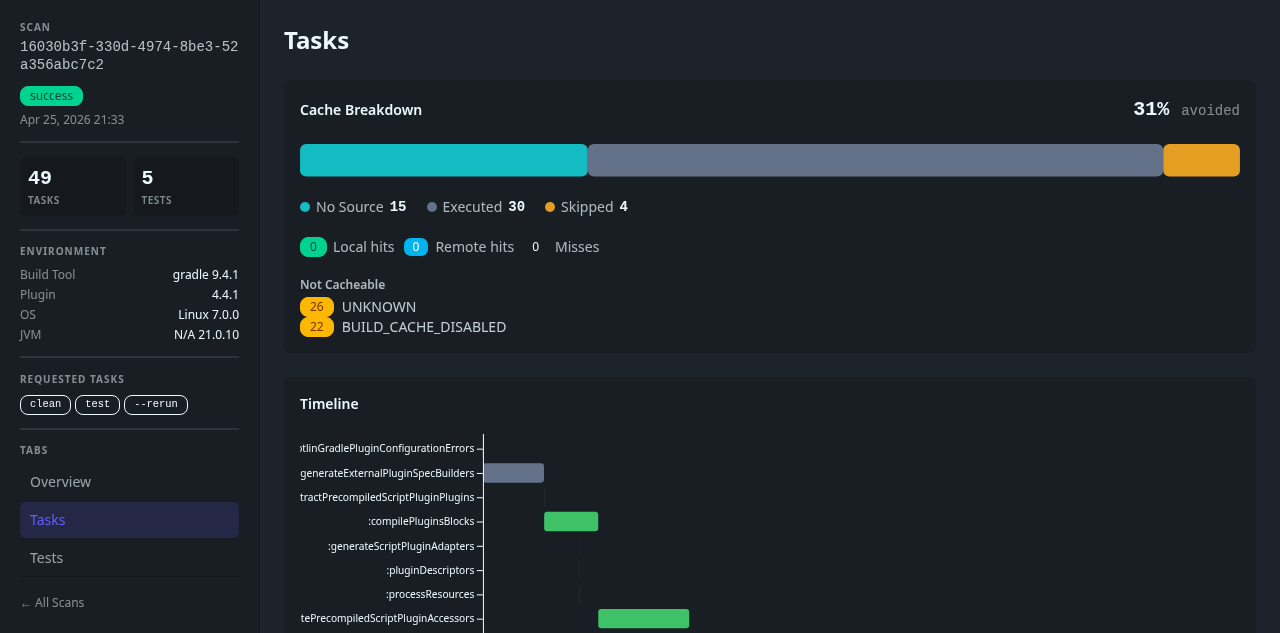
Task: Click the 22 badge beside BUILD_CACHE_DISABLED
Action: coord(316,326)
